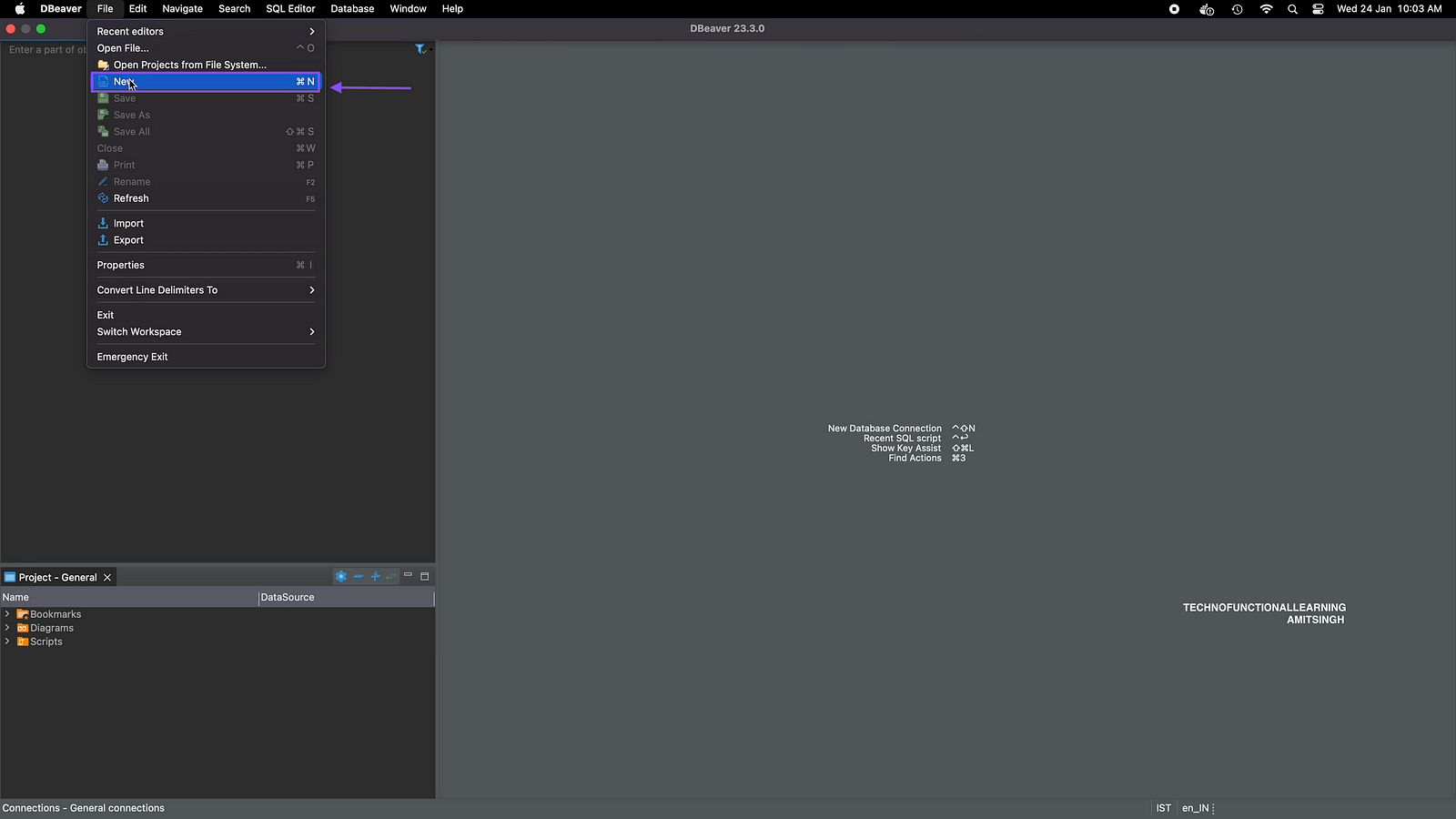
Task: Click the Refresh icon in the File menu
Action: coord(103,198)
